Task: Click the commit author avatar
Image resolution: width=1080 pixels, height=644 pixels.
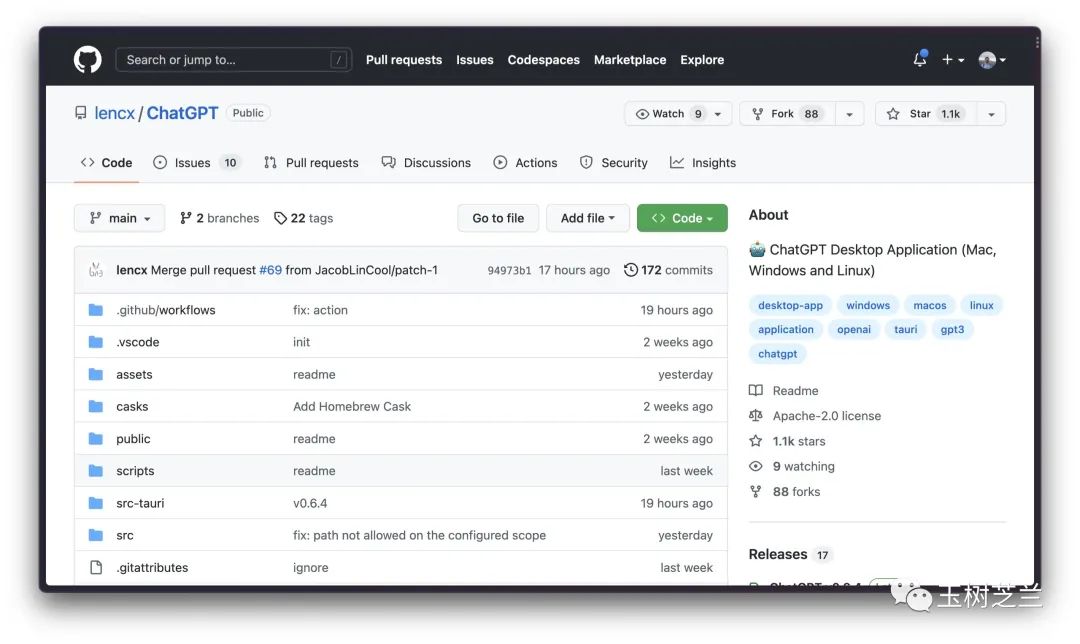Action: 96,270
